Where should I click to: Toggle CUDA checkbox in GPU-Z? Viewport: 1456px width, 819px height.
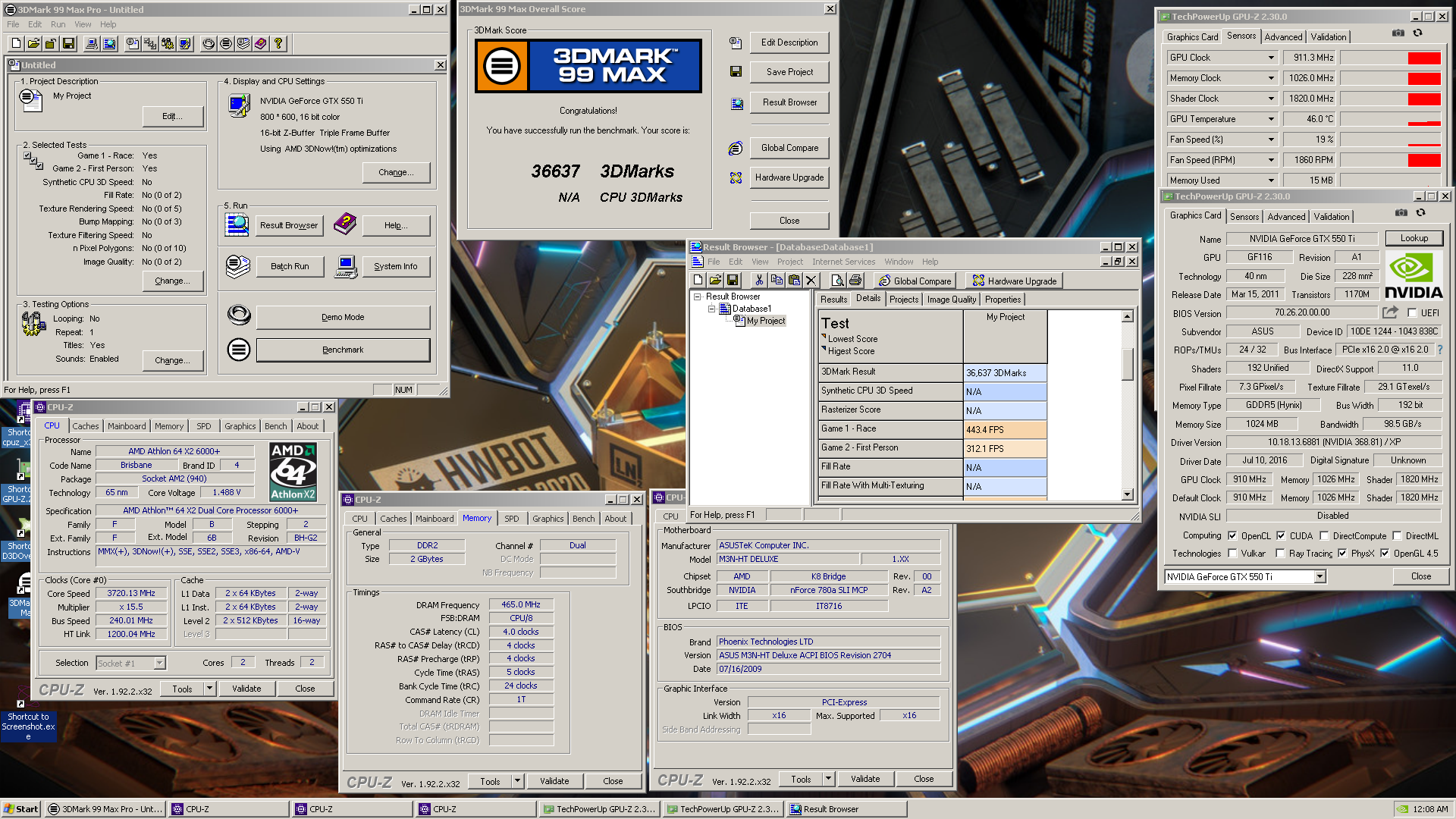pos(1281,535)
